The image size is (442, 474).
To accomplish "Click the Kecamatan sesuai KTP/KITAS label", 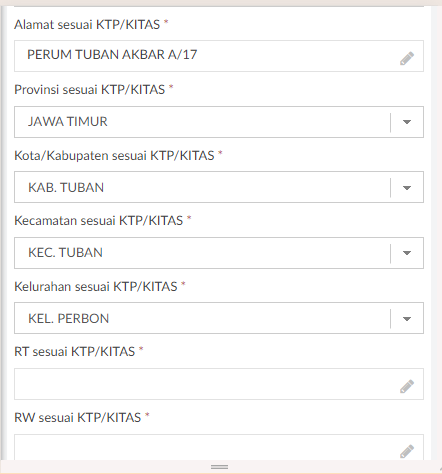I will coord(99,221).
